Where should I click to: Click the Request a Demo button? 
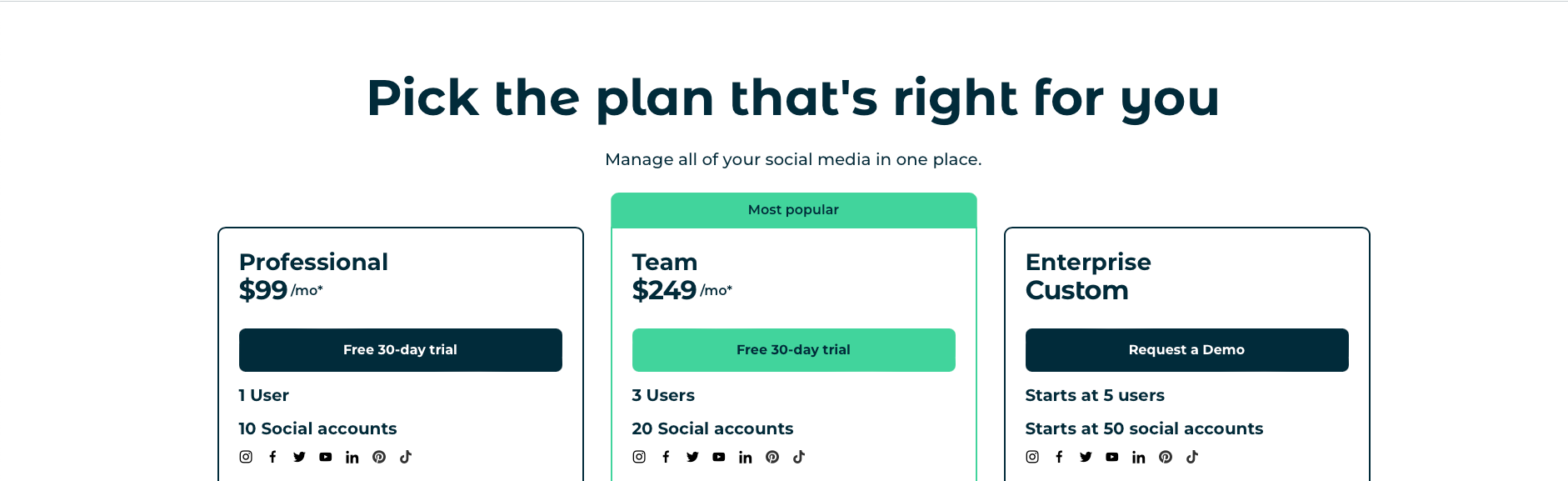pyautogui.click(x=1187, y=350)
